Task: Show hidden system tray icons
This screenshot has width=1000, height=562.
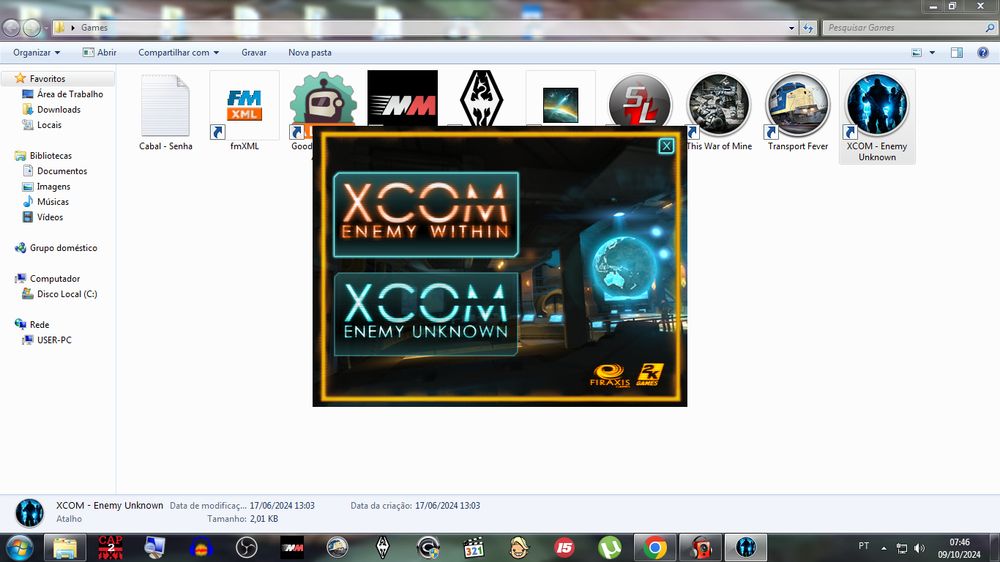Action: click(884, 548)
